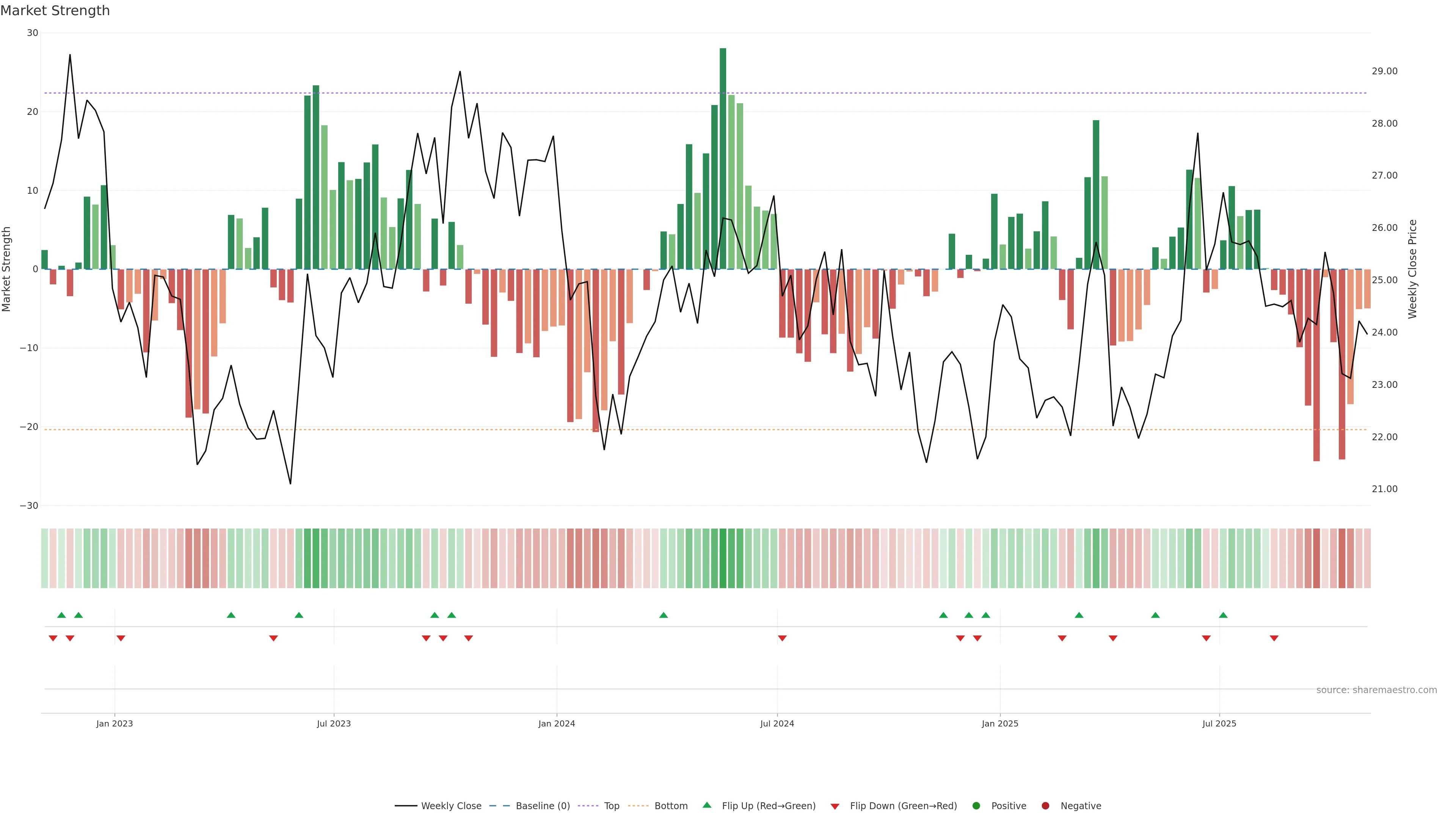Image resolution: width=1456 pixels, height=819 pixels.
Task: Click the Positive green circle legend icon
Action: pos(976,806)
